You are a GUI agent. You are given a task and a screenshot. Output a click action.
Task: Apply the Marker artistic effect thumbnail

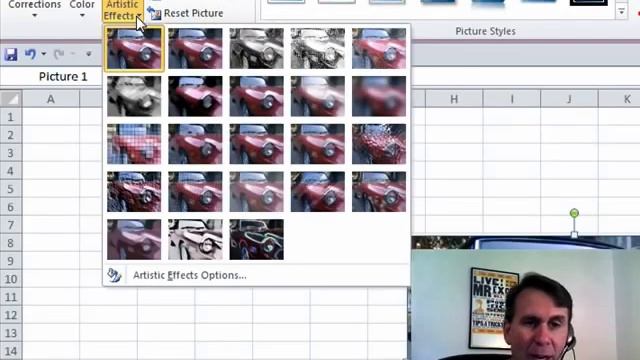pos(196,48)
